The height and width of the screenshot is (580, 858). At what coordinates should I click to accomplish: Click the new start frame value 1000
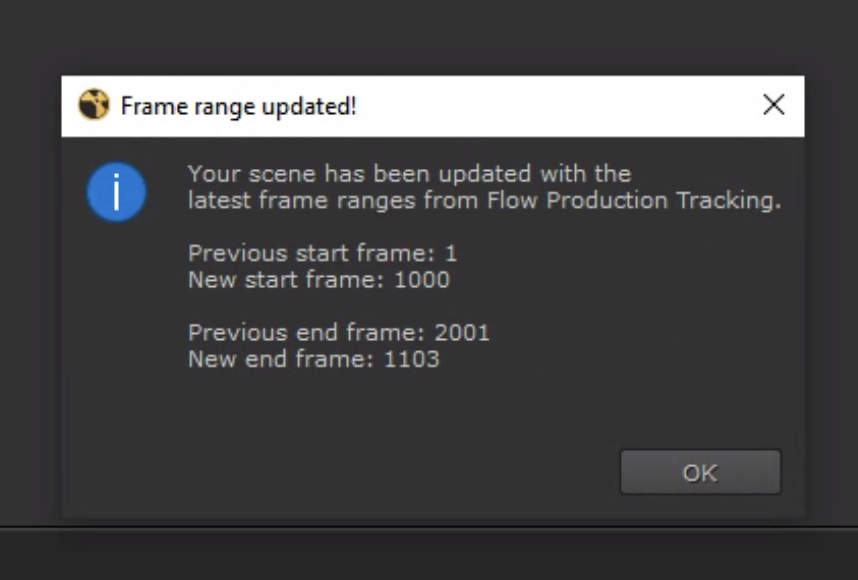click(422, 280)
